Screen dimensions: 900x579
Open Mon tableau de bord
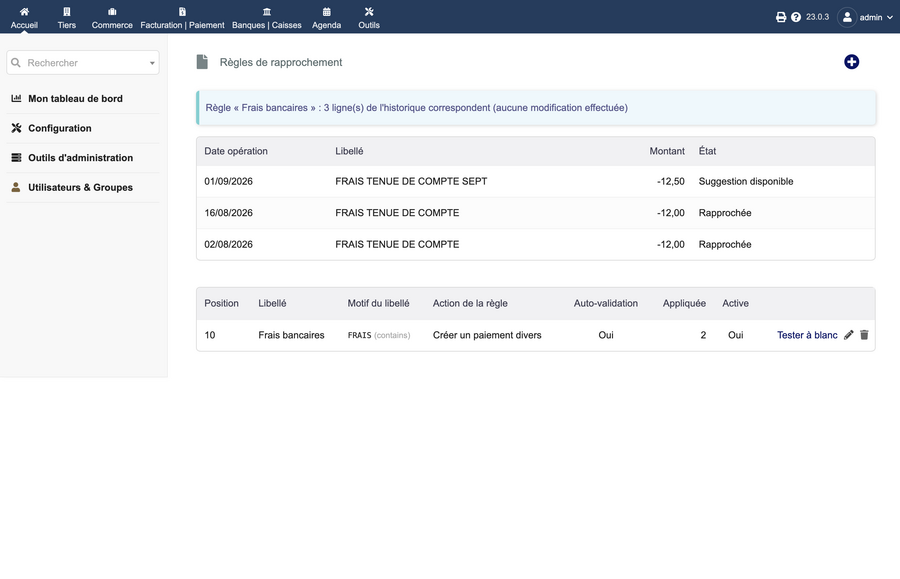coord(75,99)
